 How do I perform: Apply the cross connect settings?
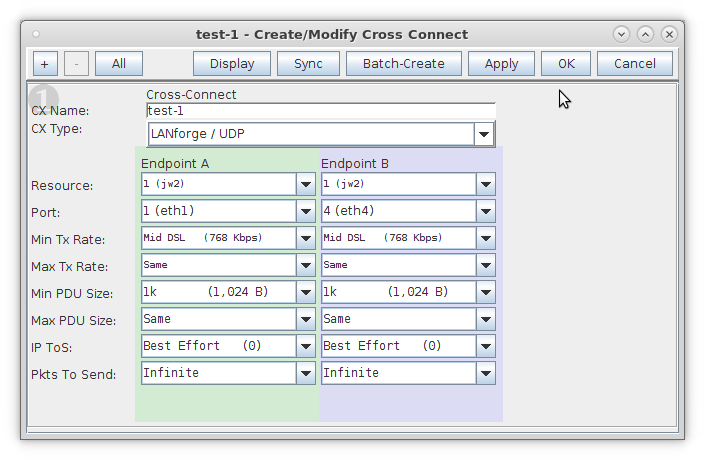click(501, 64)
